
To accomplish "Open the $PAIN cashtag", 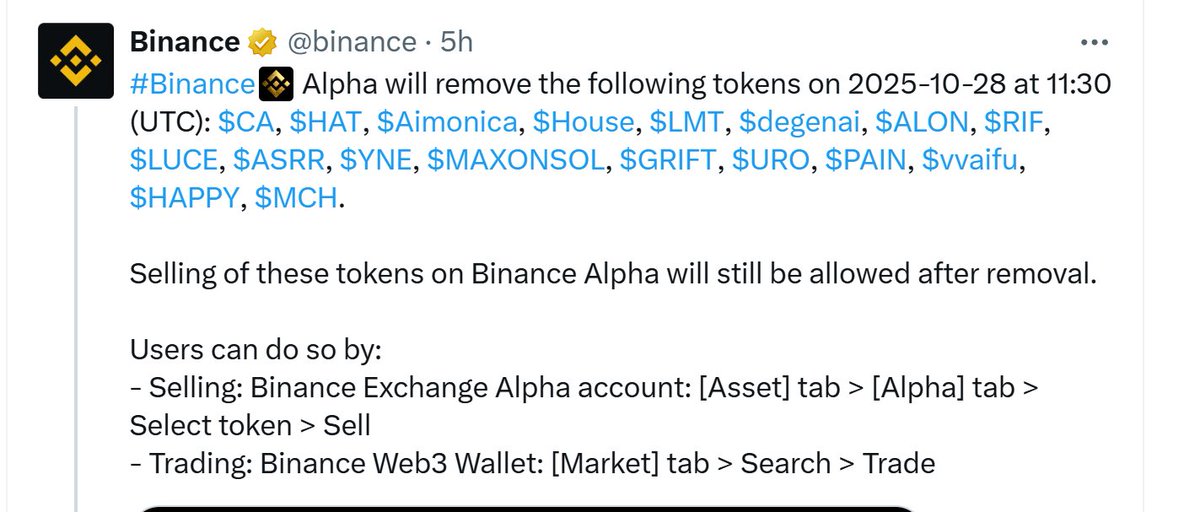I will click(866, 160).
